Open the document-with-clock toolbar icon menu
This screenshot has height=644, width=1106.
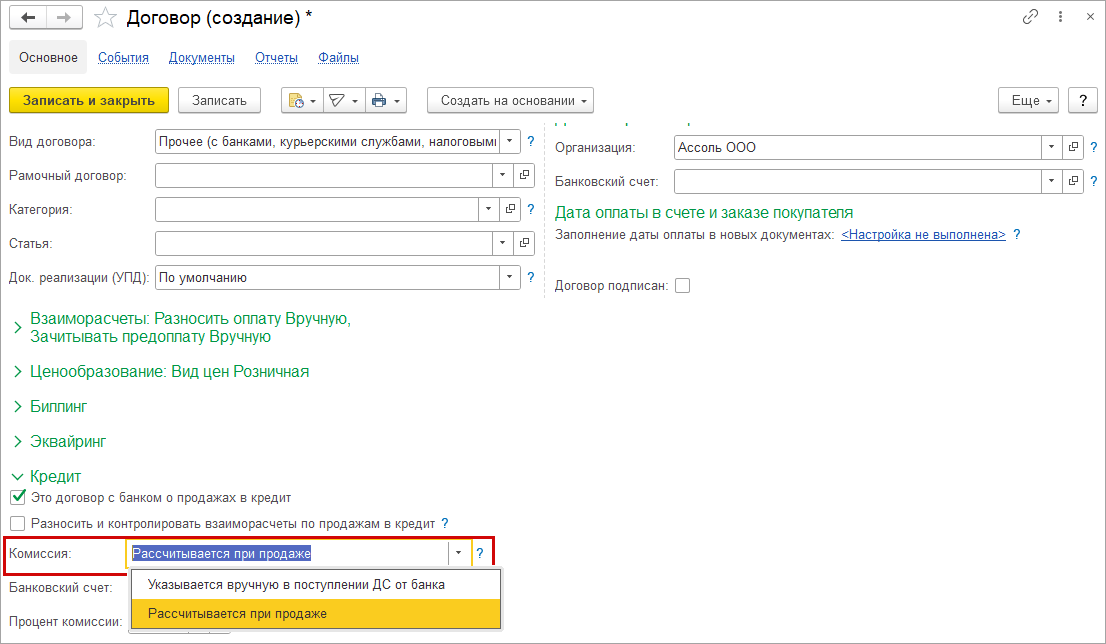point(303,100)
